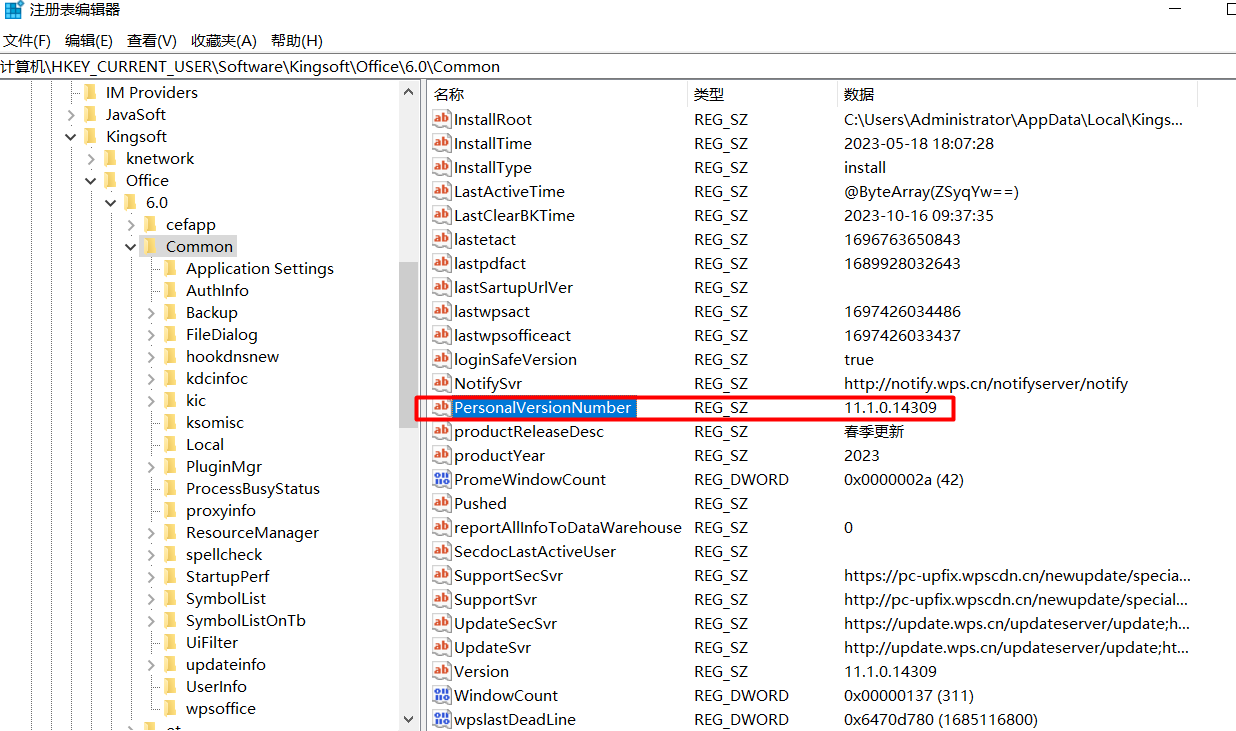
Task: Click the folder icon of UserInfo key
Action: [171, 686]
